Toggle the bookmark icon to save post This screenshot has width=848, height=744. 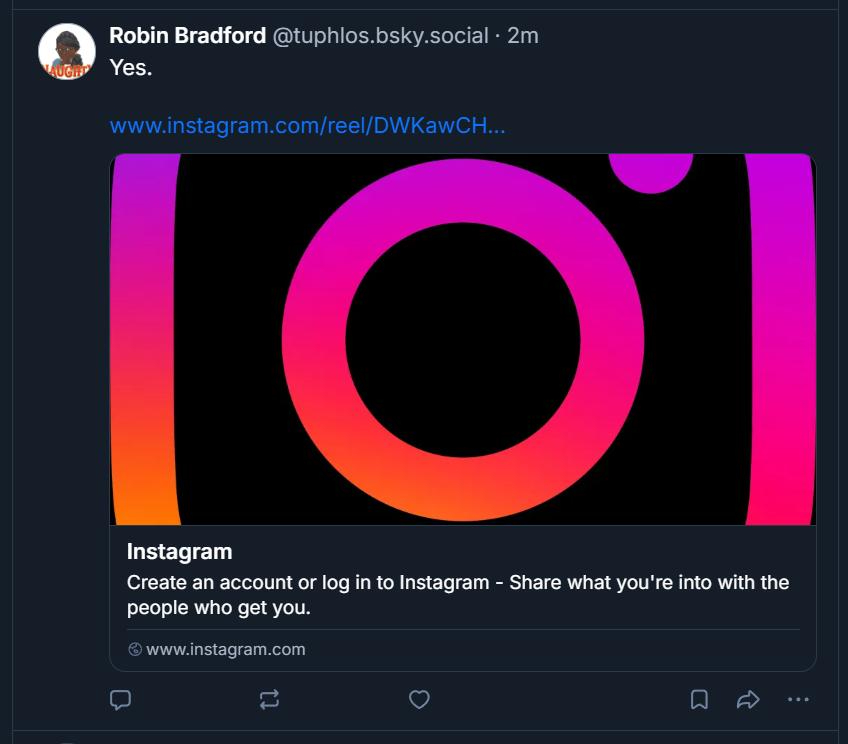click(x=699, y=700)
